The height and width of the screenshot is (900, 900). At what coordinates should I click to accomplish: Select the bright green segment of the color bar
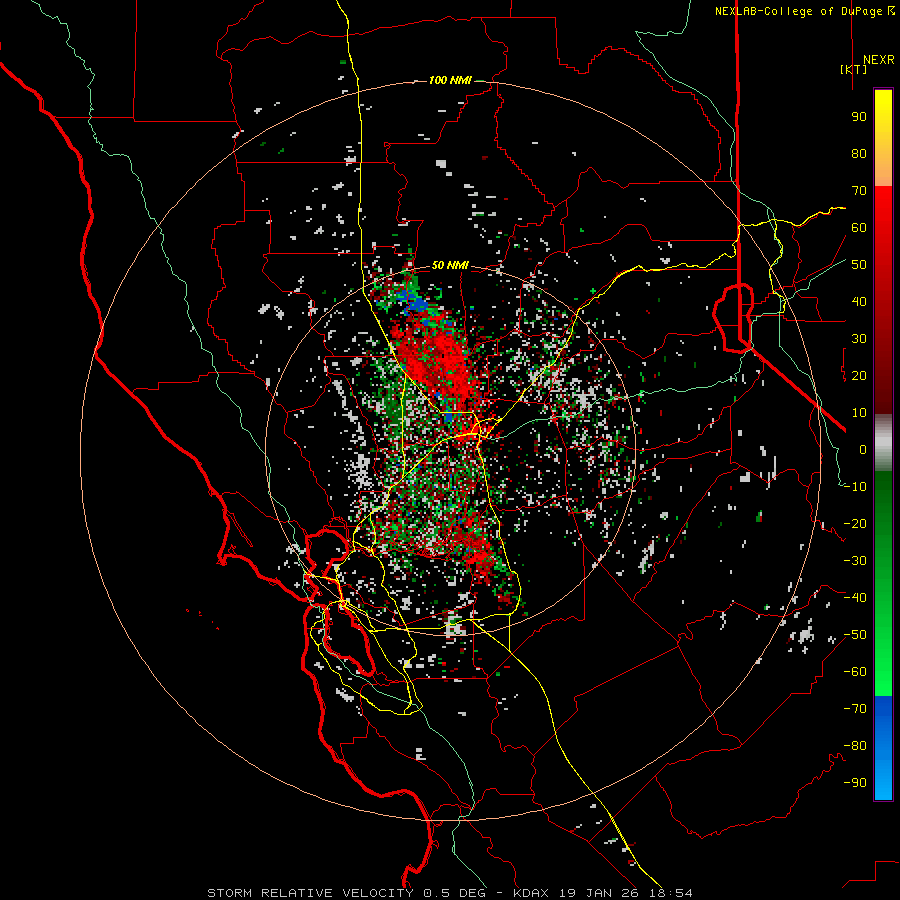click(x=883, y=637)
